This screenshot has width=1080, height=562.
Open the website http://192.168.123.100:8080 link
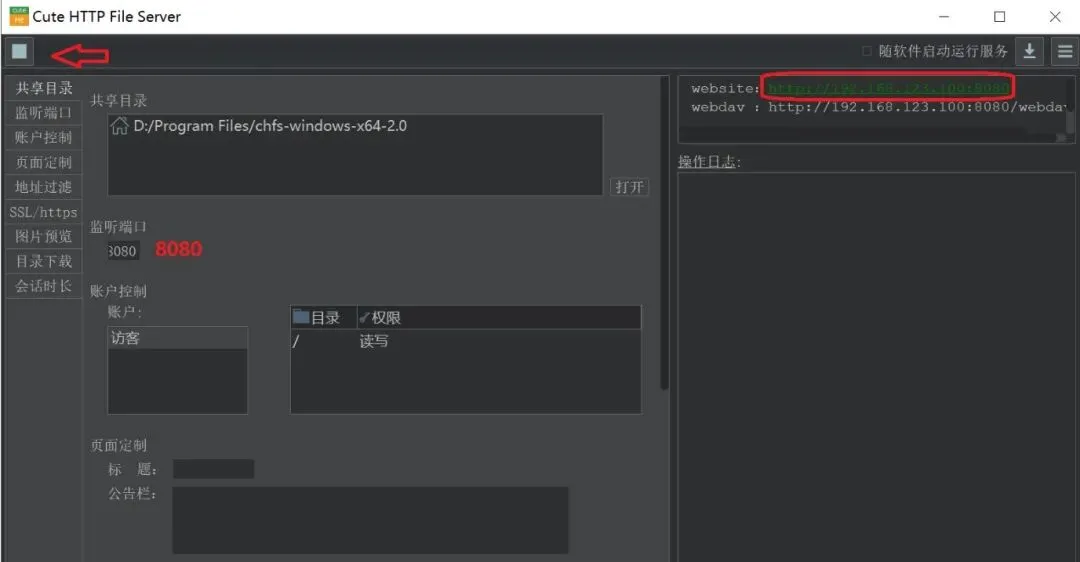coord(889,88)
